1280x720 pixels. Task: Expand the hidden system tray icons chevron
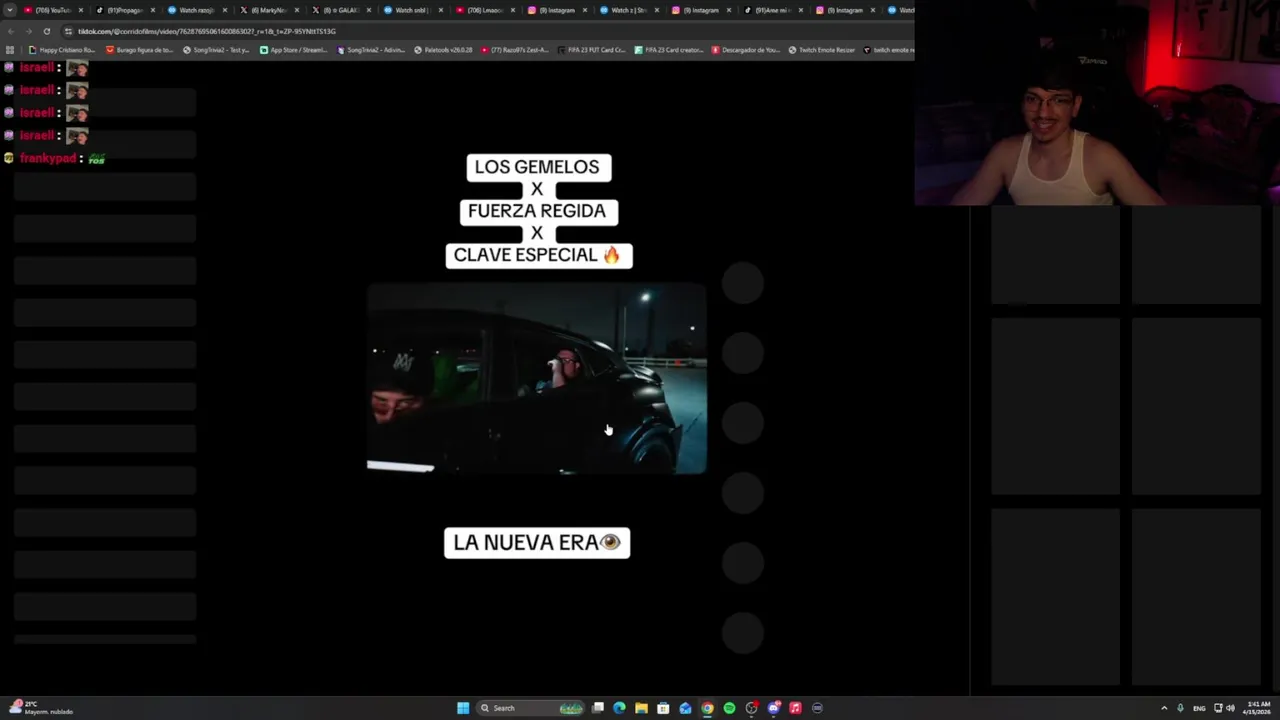point(1164,708)
